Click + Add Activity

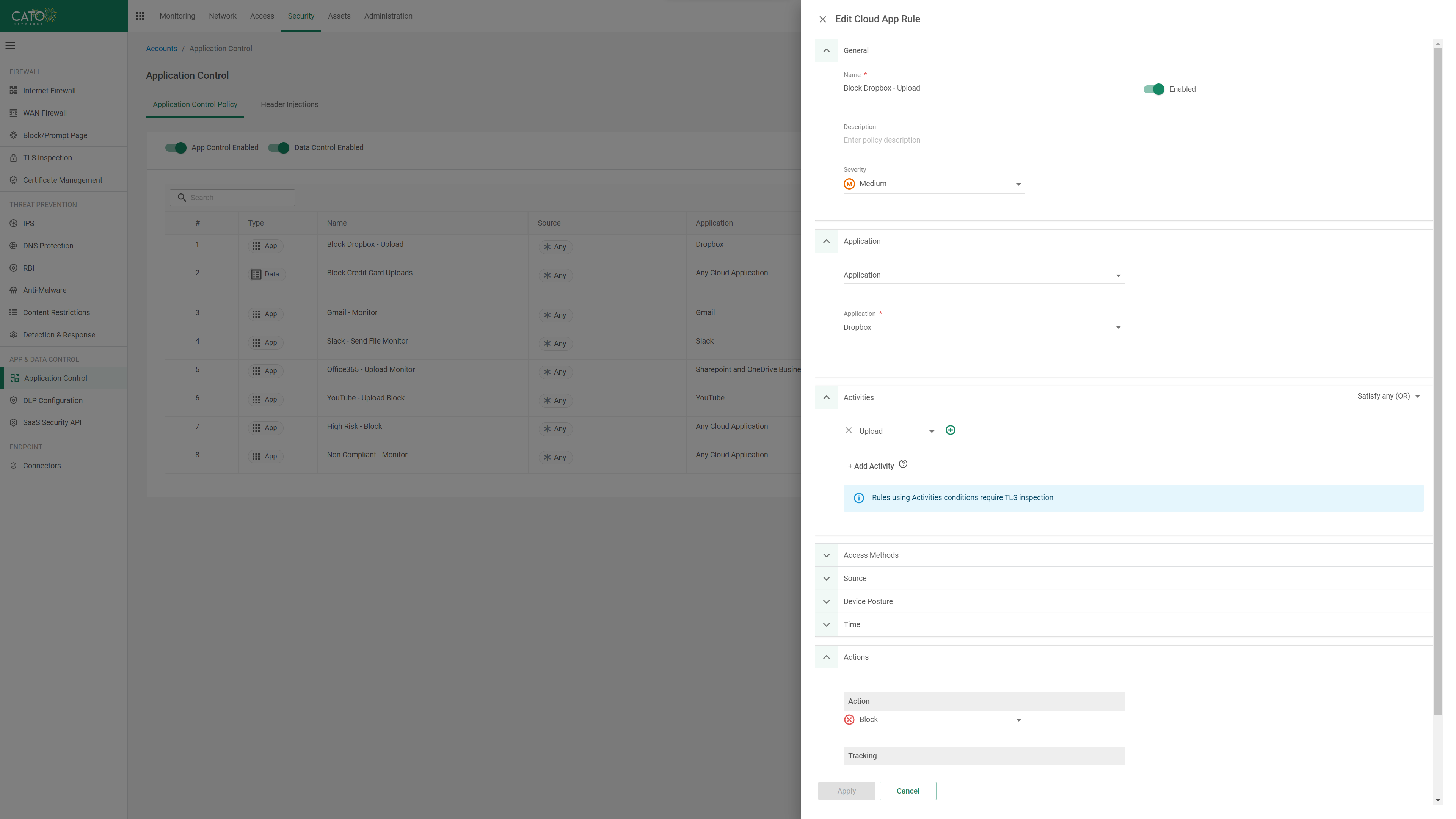tap(871, 466)
